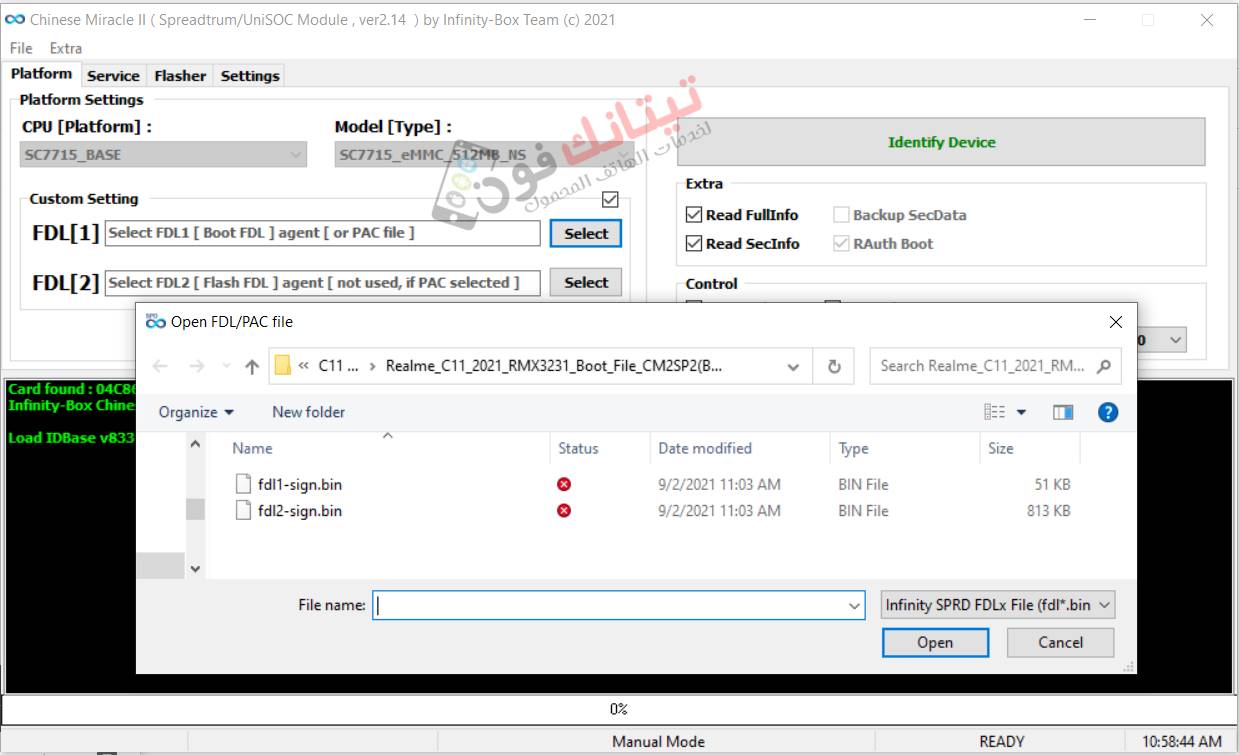The width and height of the screenshot is (1239, 755).
Task: Click the search magnifier icon
Action: click(x=1104, y=366)
